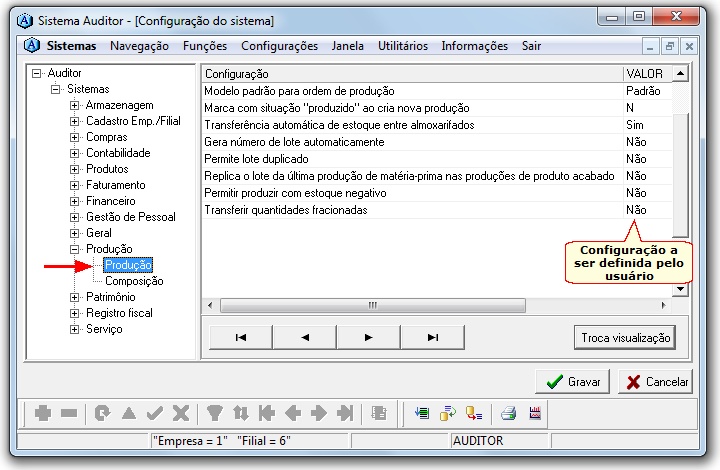720x470 pixels.
Task: Move to next record arrow button
Action: pos(368,337)
